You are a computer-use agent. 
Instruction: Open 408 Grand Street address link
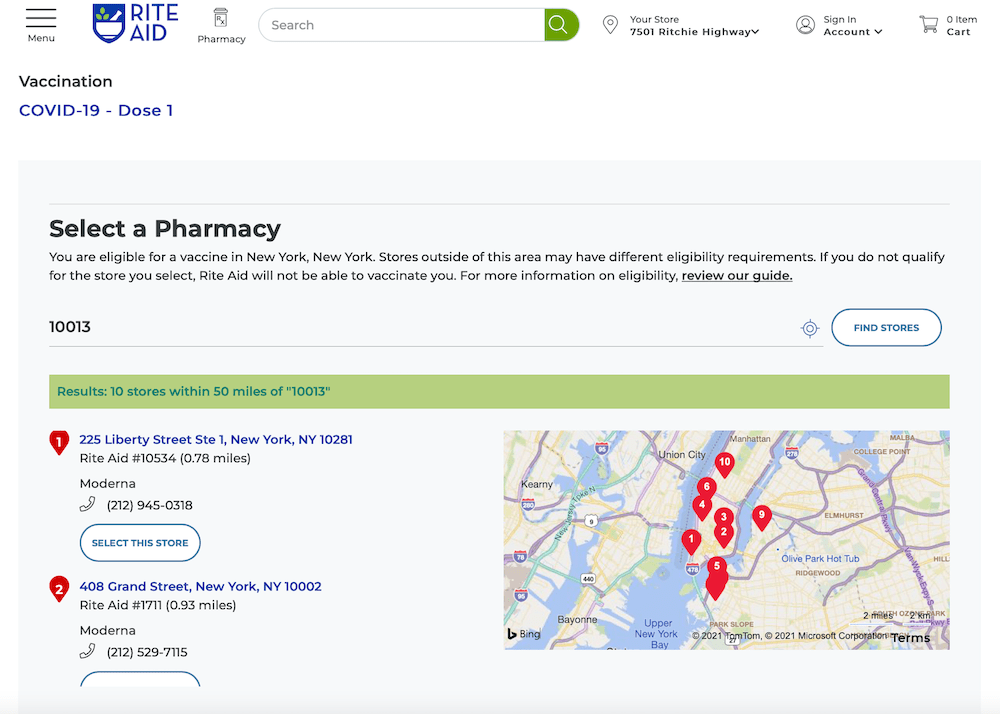pyautogui.click(x=201, y=586)
